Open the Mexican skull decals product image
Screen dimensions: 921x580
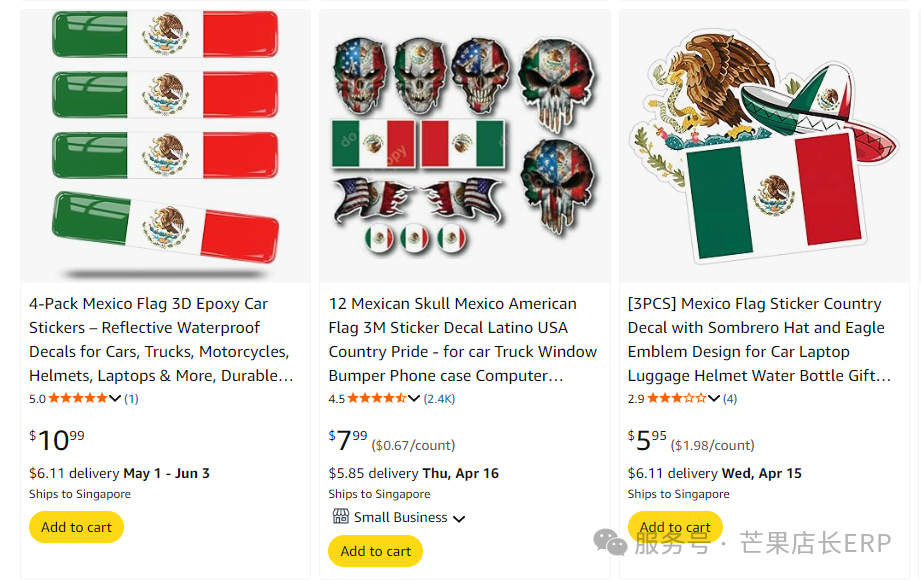464,146
